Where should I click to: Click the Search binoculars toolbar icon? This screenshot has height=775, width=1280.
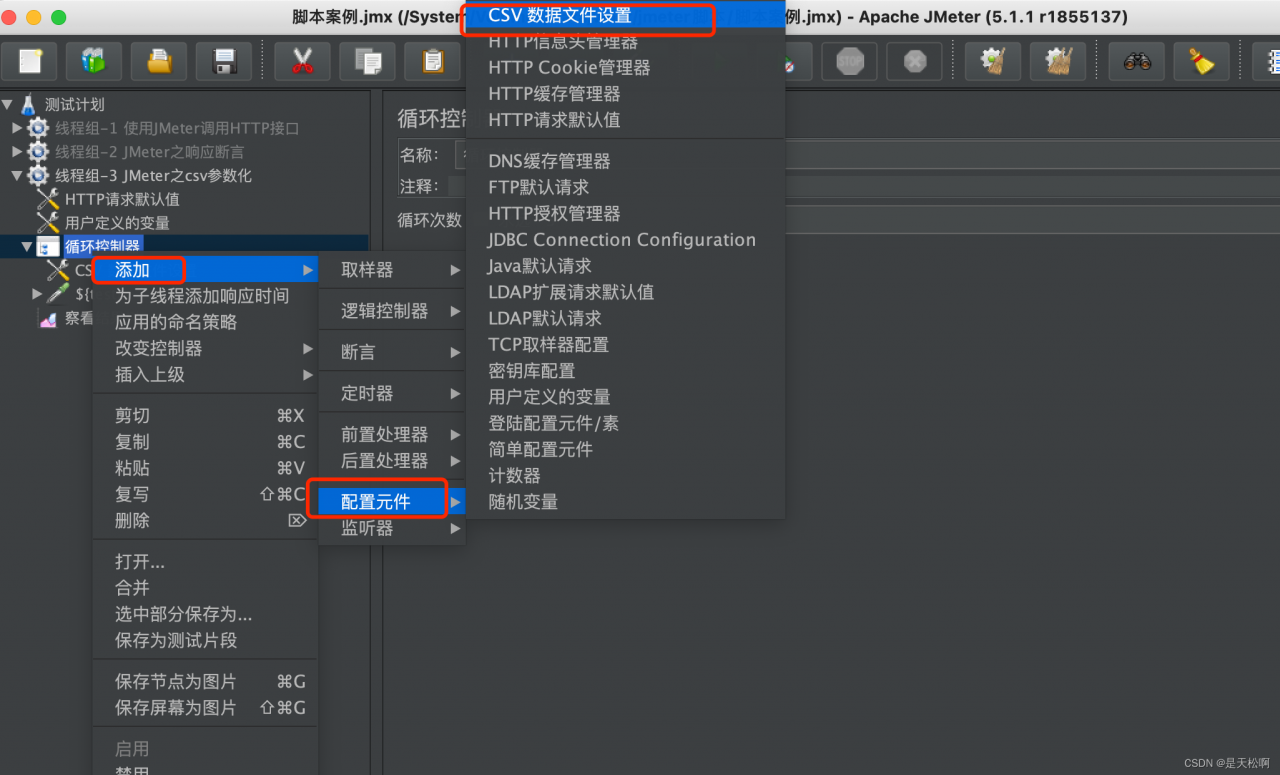pyautogui.click(x=1137, y=62)
